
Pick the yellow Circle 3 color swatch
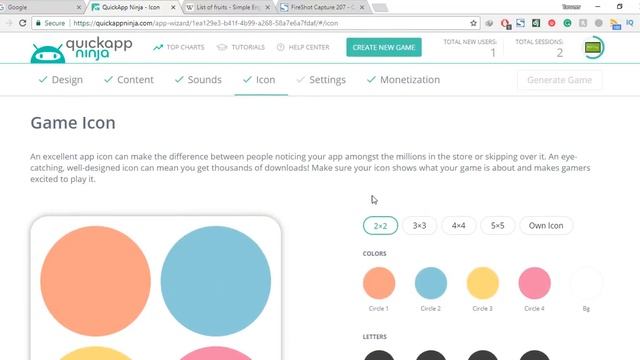[482, 283]
